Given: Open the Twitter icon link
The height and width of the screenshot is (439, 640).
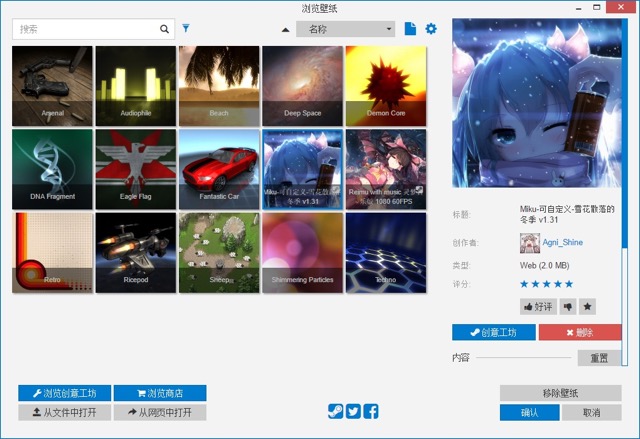Looking at the screenshot, I should coord(353,411).
